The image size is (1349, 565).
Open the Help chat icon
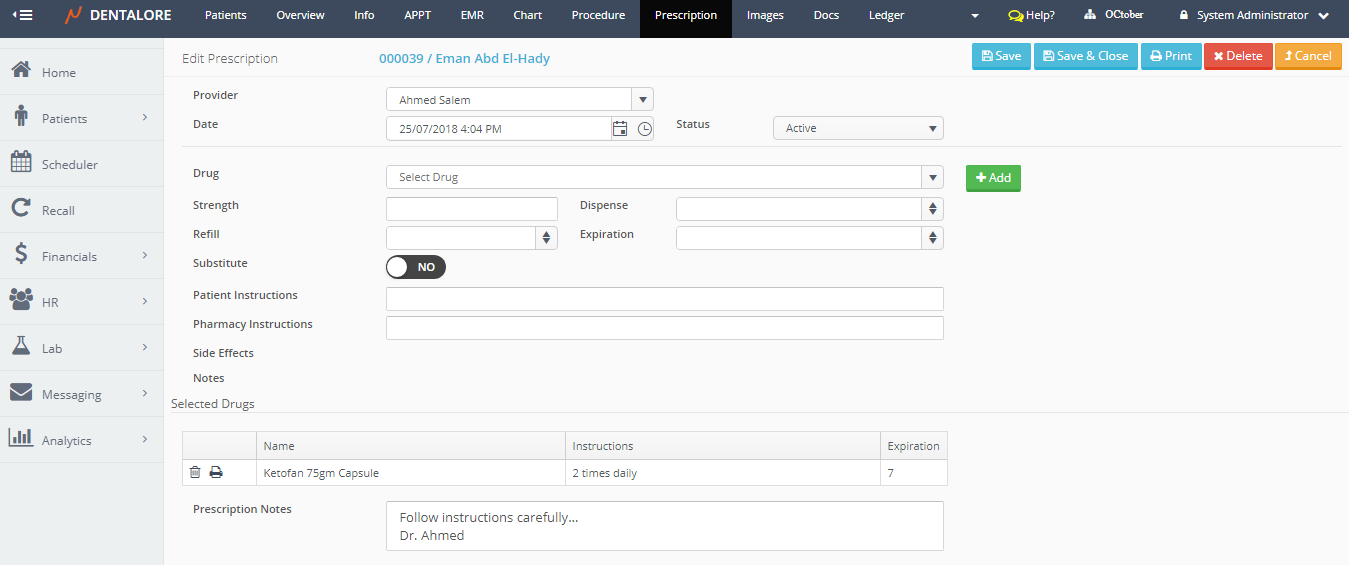tap(1016, 16)
